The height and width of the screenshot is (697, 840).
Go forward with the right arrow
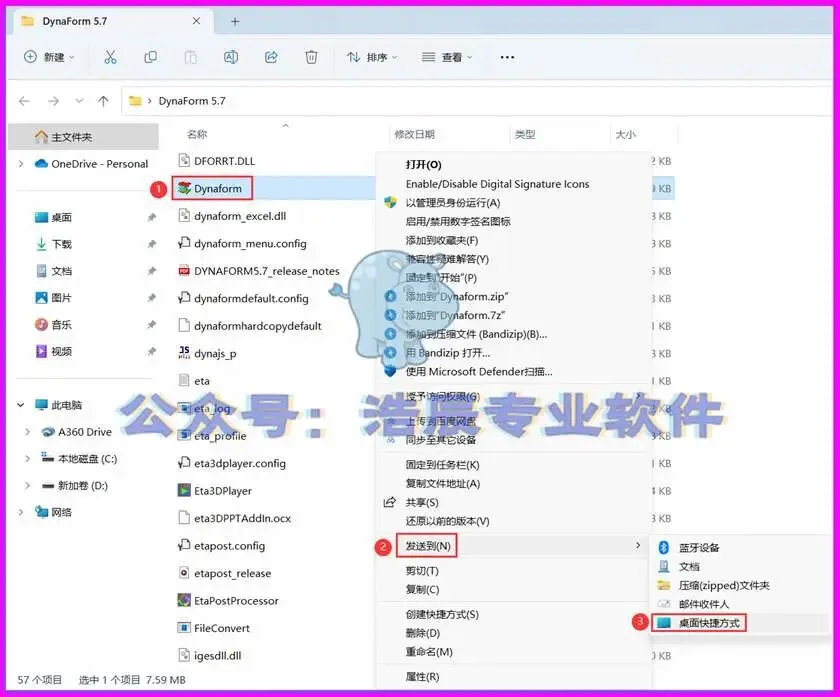(x=54, y=101)
